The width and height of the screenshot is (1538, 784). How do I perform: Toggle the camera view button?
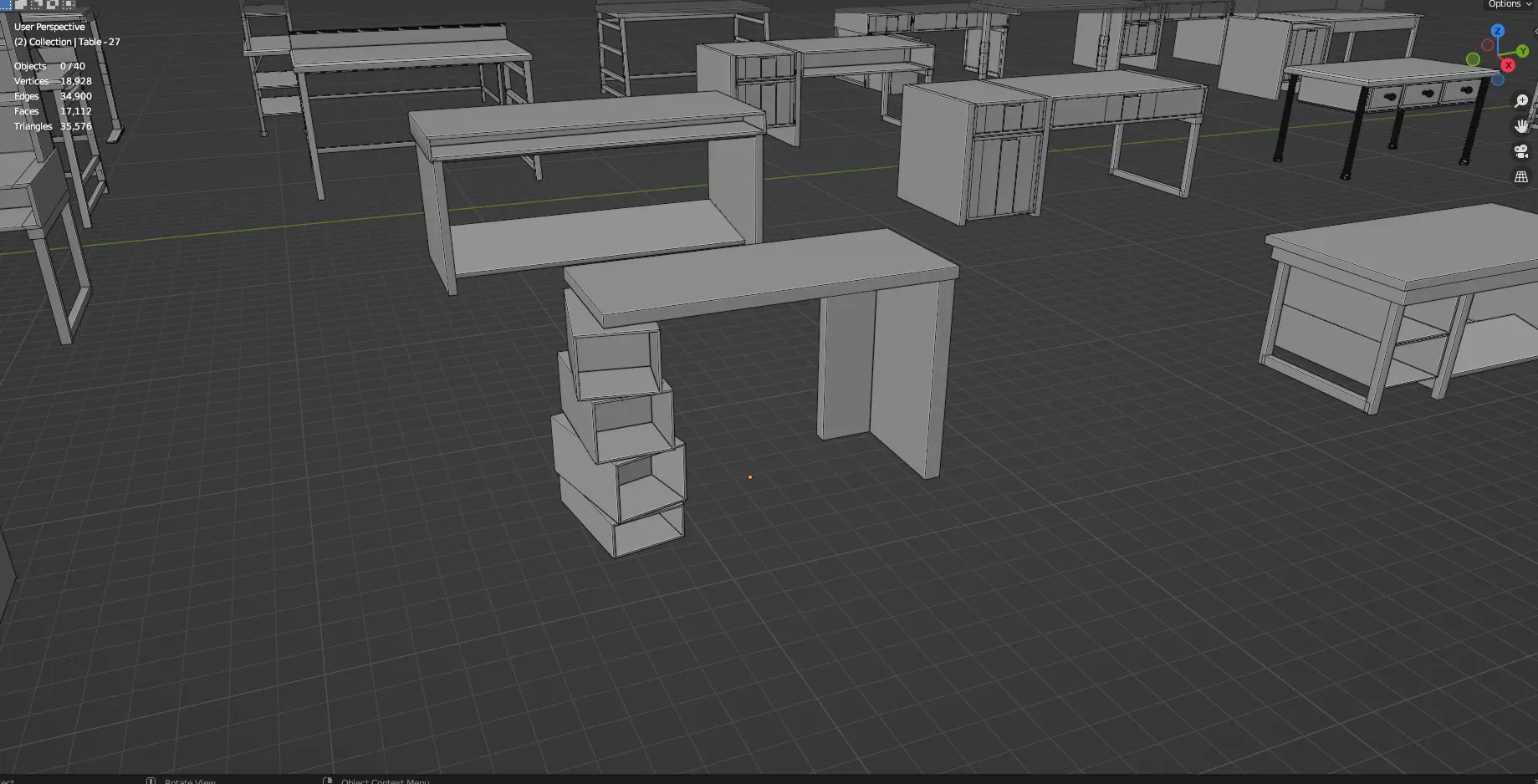point(1521,151)
